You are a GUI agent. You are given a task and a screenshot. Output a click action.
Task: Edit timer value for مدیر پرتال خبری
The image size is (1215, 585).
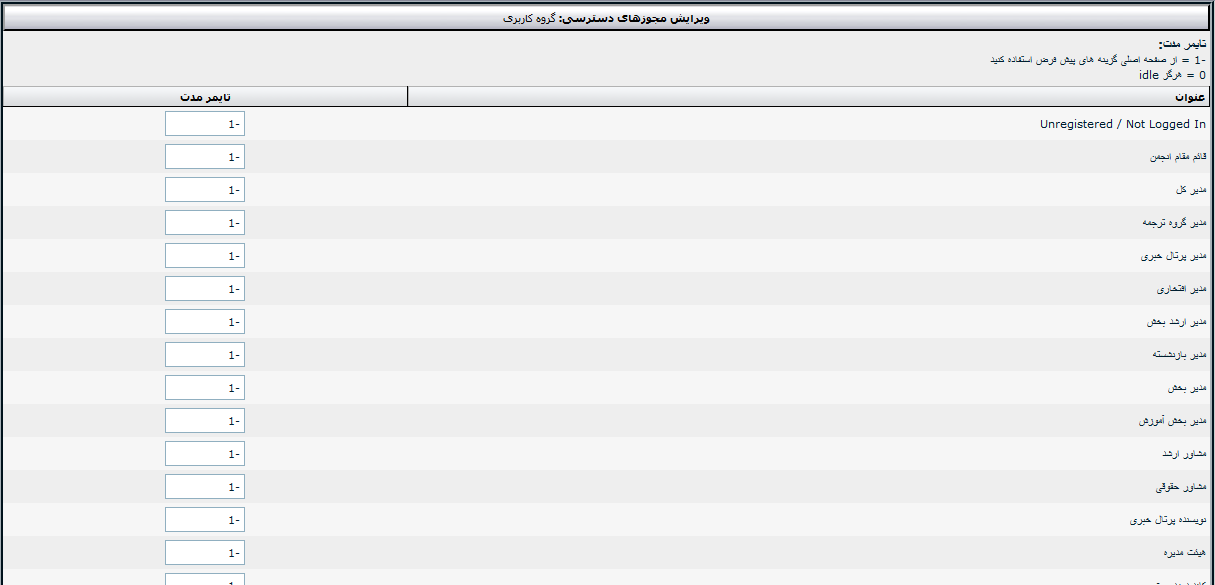click(205, 256)
